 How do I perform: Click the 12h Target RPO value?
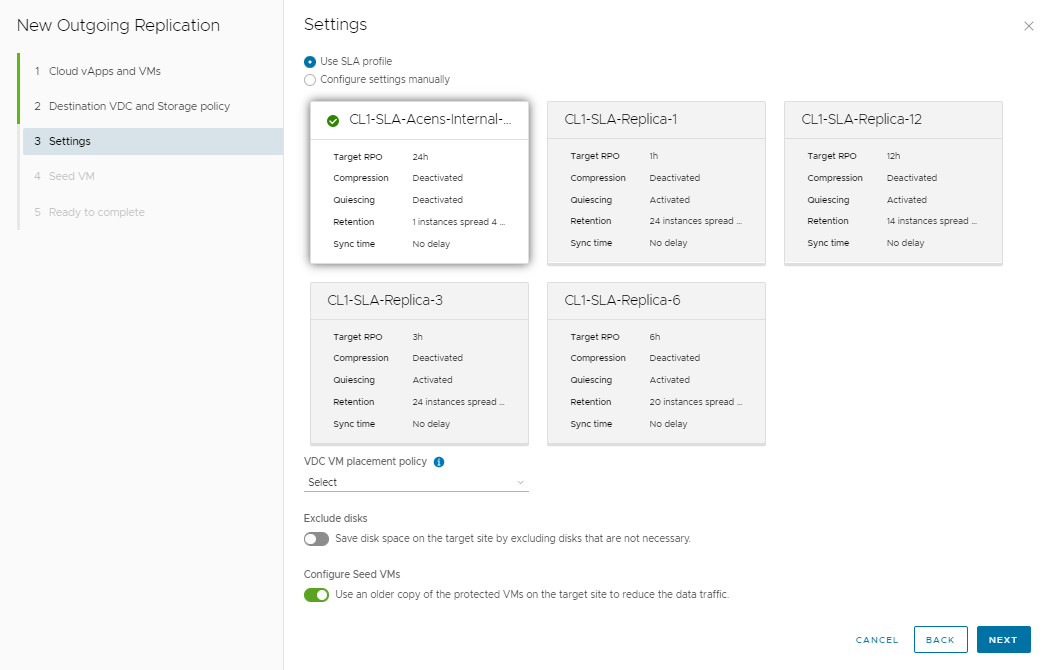(893, 156)
